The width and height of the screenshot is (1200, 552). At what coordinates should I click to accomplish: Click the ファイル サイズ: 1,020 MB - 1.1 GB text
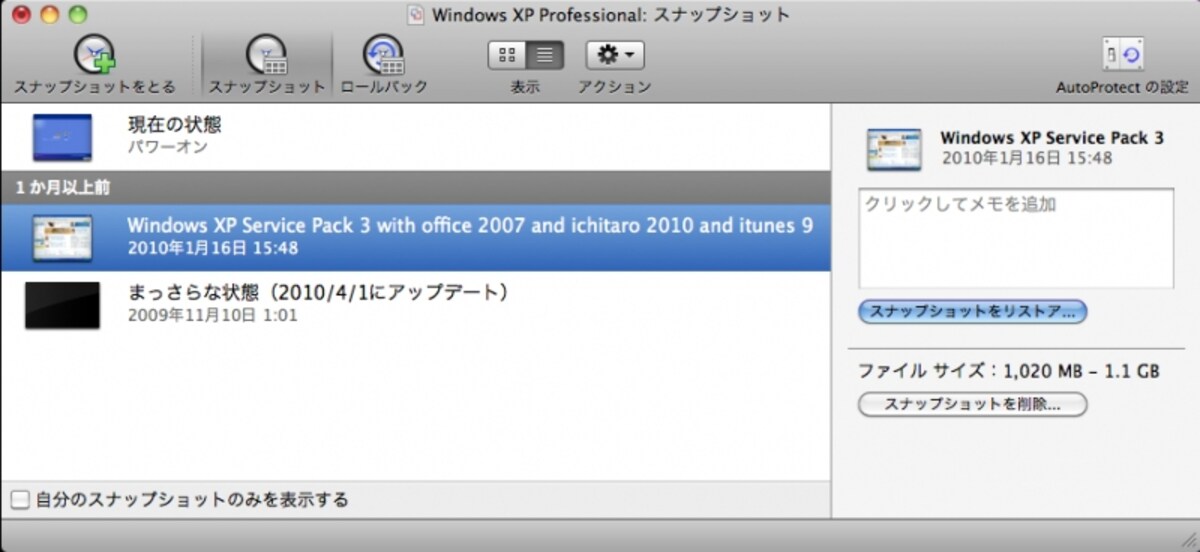click(1009, 371)
